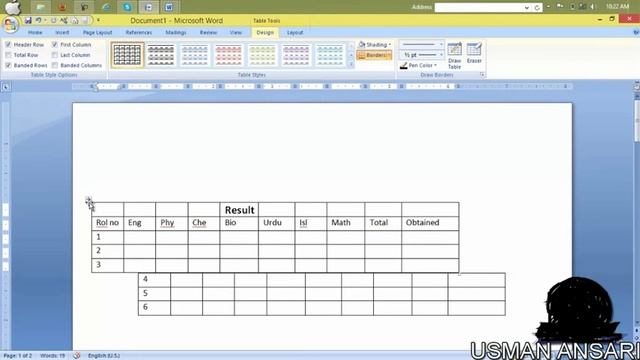Open the Internet Explorer taskbar icon
640x360 pixels.
[105, 7]
